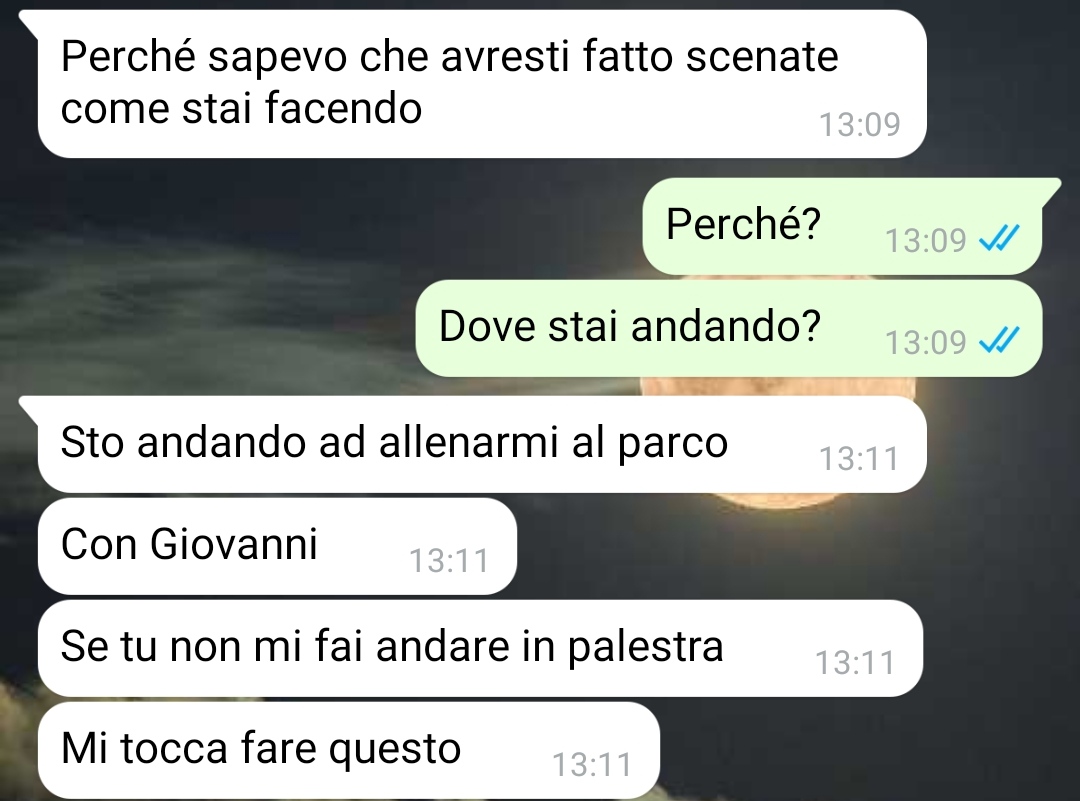Screen dimensions: 1080x801
Task: Tap the blue double ticks on "Dove stai andando?"
Action: pos(999,340)
